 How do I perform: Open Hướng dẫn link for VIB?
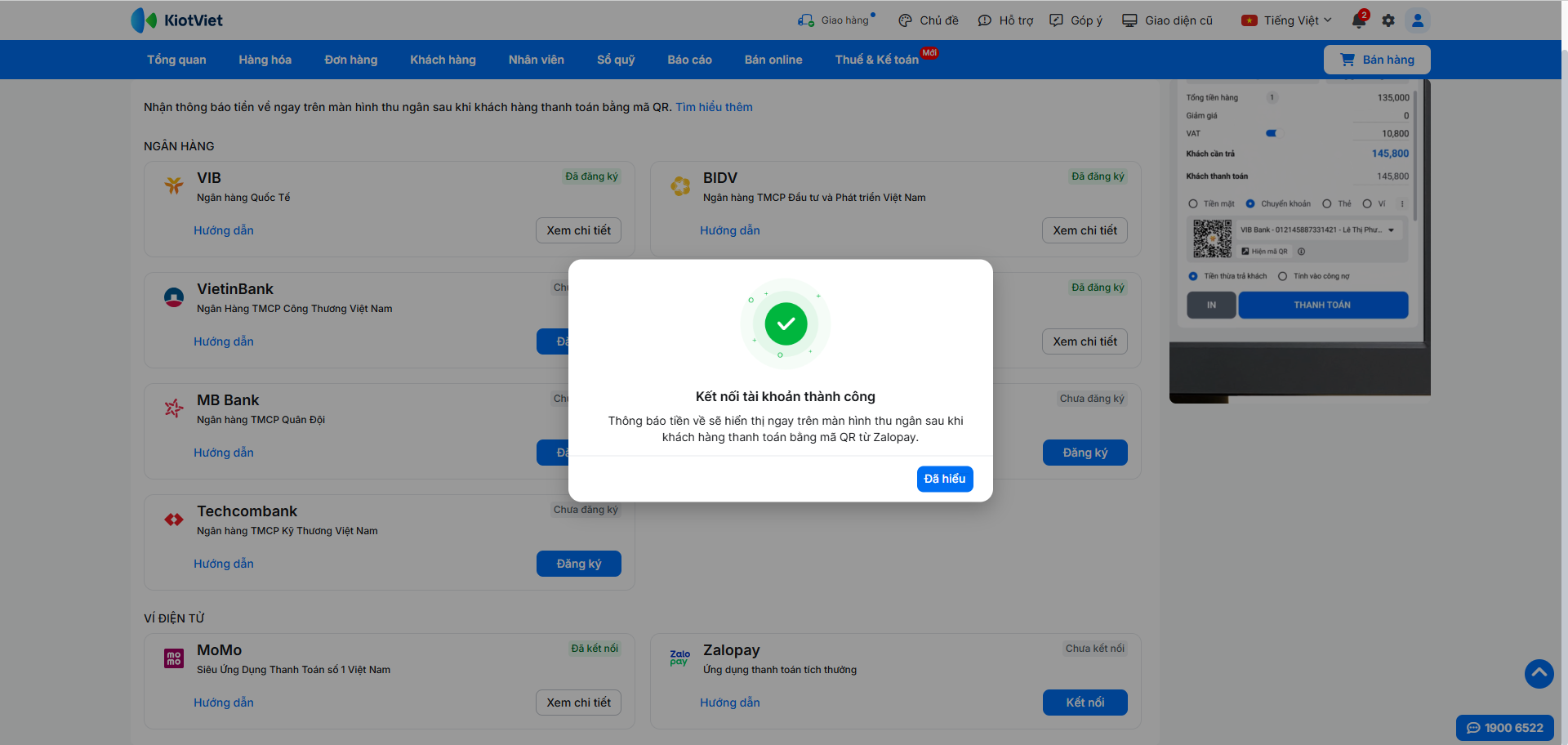point(224,230)
